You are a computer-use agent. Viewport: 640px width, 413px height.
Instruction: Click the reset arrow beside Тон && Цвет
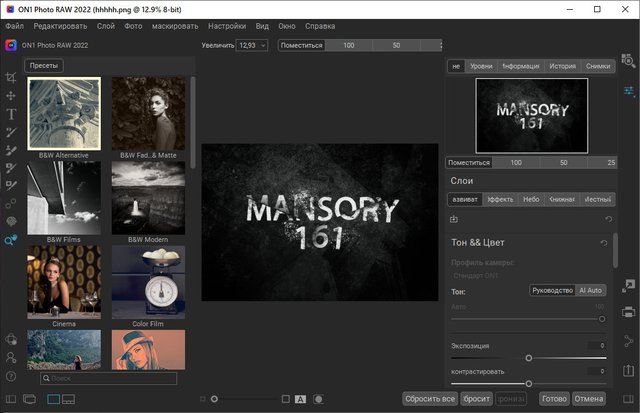602,243
